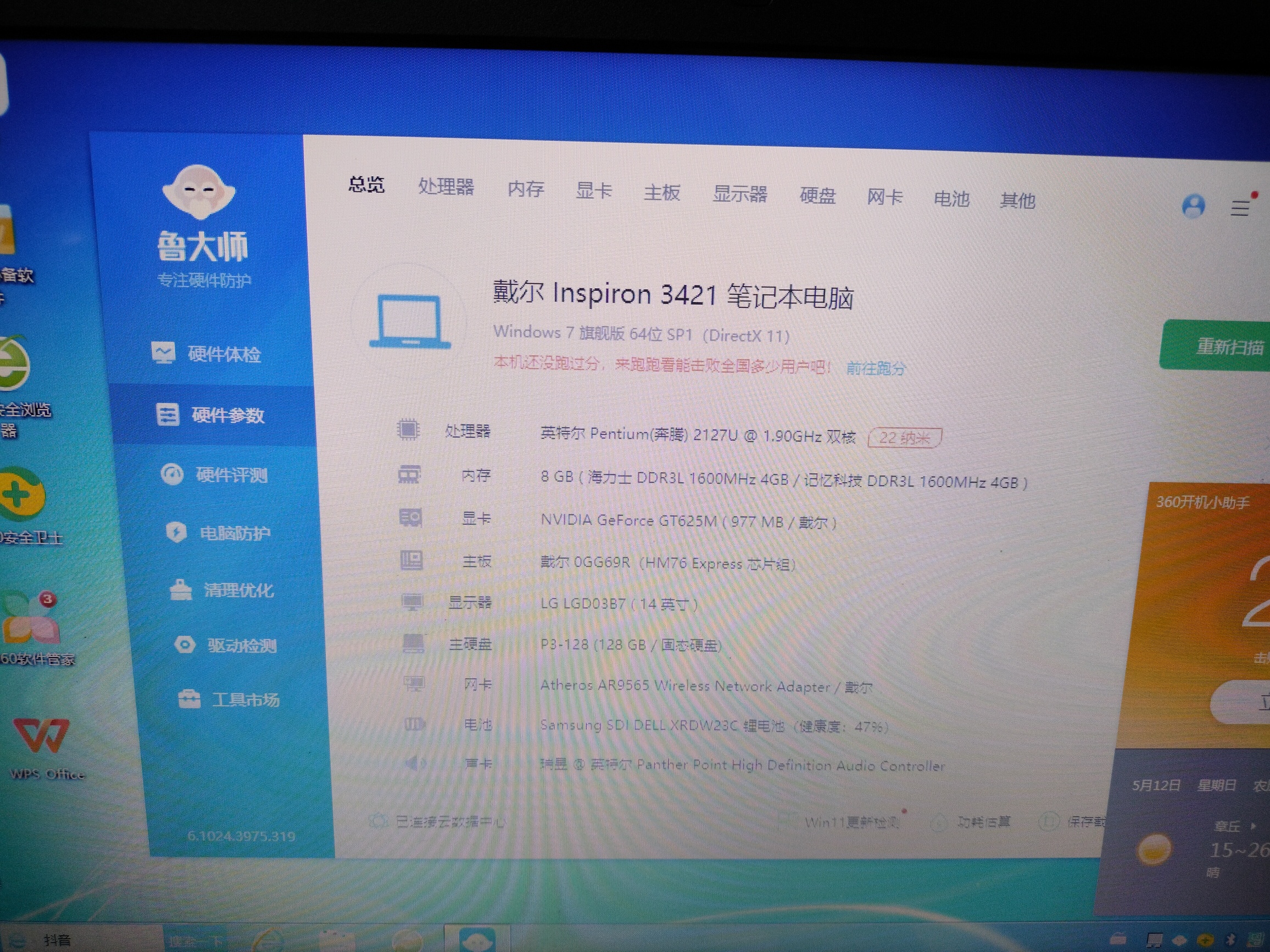The width and height of the screenshot is (1270, 952).
Task: Click the 22 纳米 badge
Action: (905, 438)
